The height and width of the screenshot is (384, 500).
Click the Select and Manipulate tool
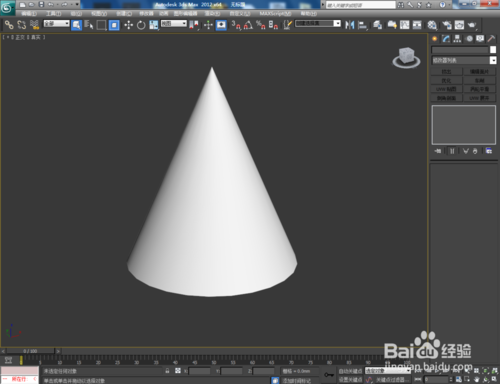[208, 25]
